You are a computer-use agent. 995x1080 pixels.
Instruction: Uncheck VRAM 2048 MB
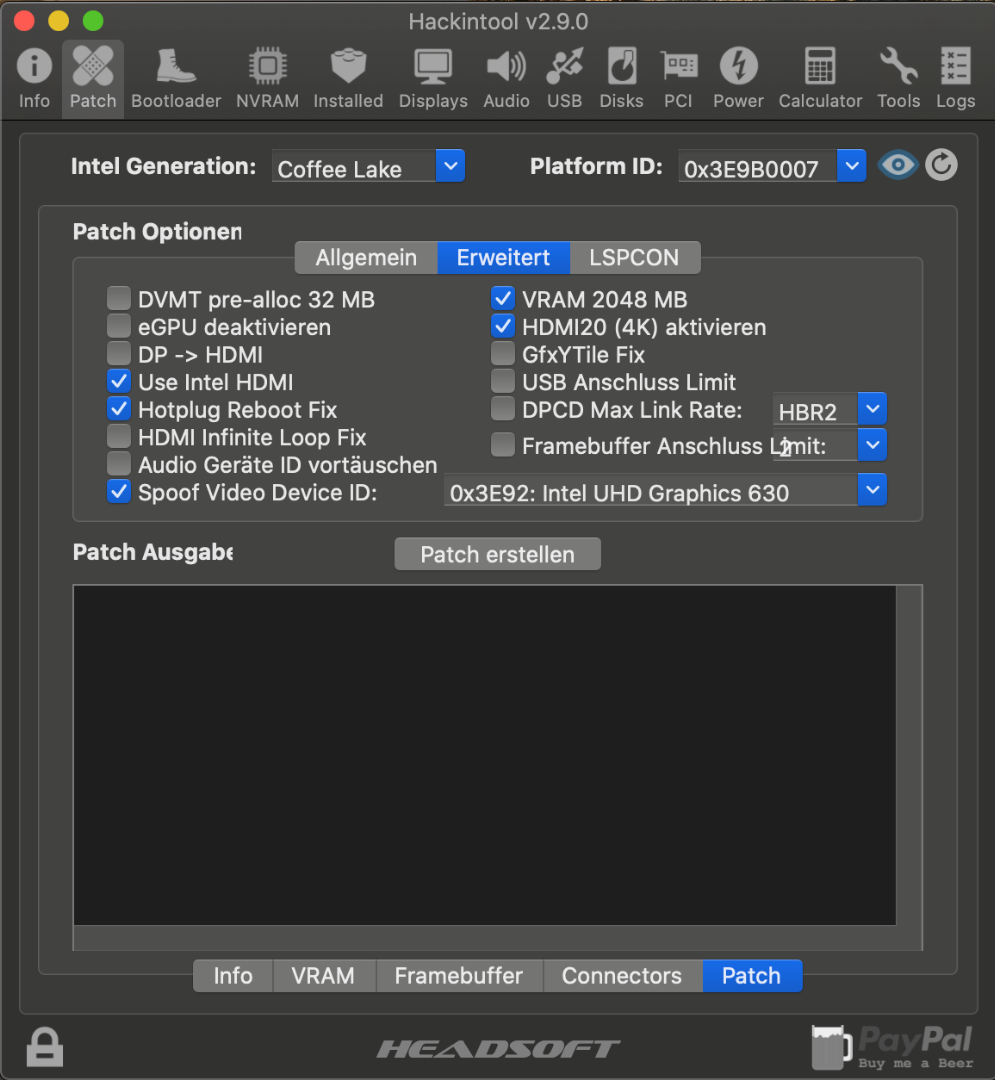[503, 298]
